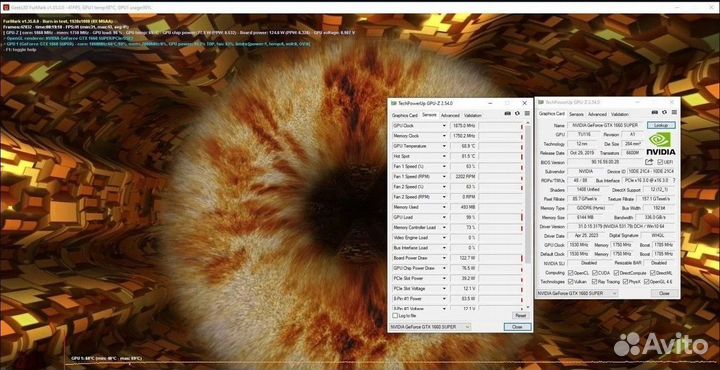This screenshot has width=720, height=370.
Task: Click refresh icon in Graphics Card window
Action: pyautogui.click(x=664, y=112)
